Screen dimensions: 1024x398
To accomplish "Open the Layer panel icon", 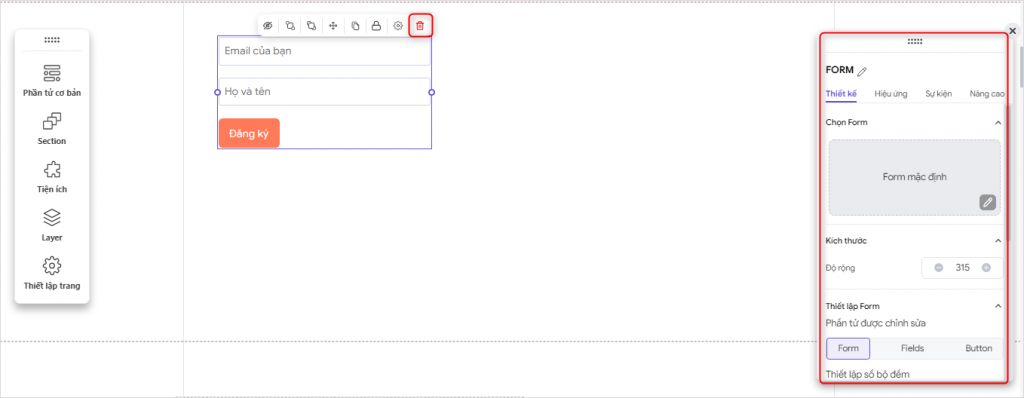I will (52, 225).
